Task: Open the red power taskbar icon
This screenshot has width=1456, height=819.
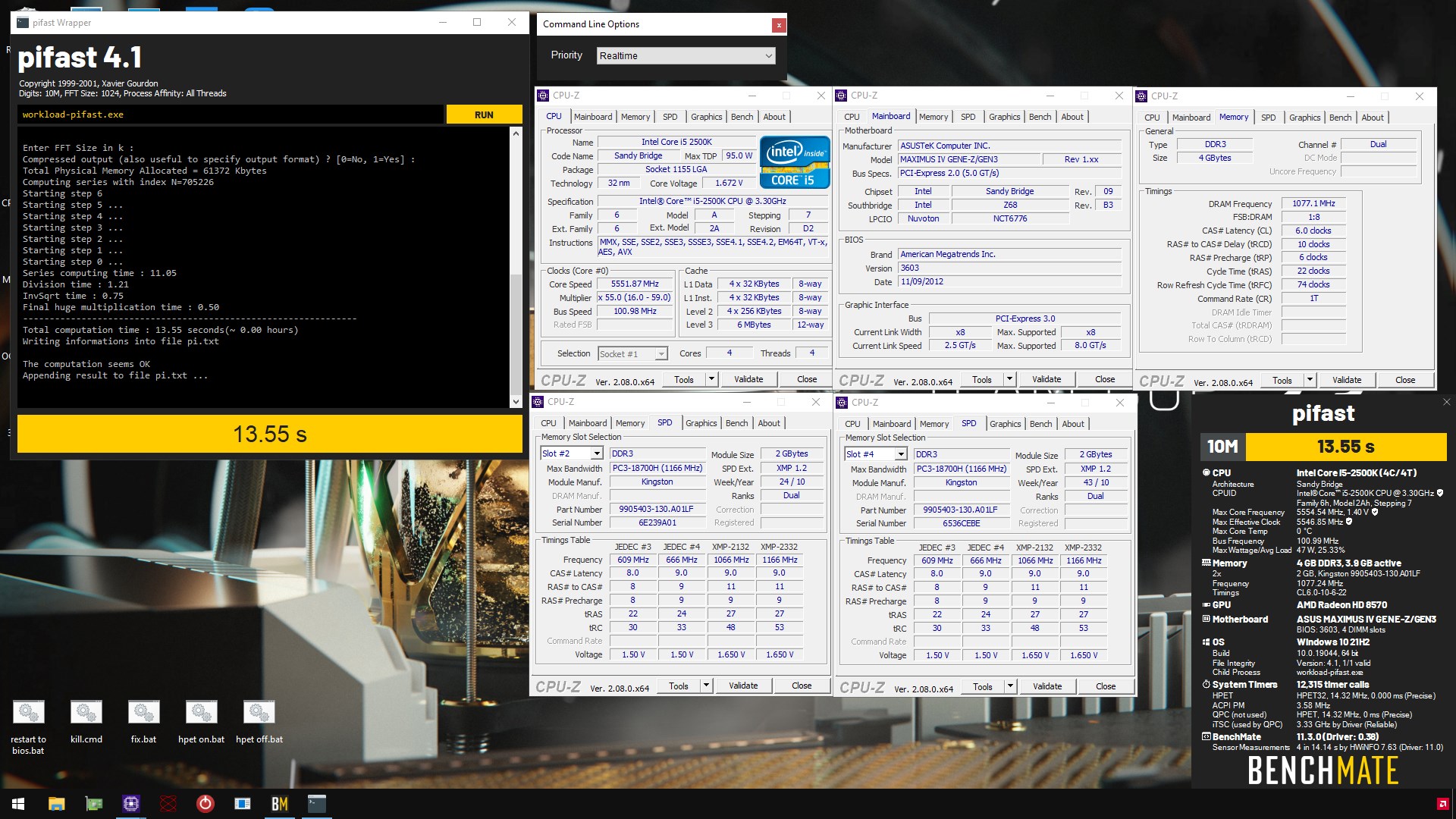Action: pos(206,804)
